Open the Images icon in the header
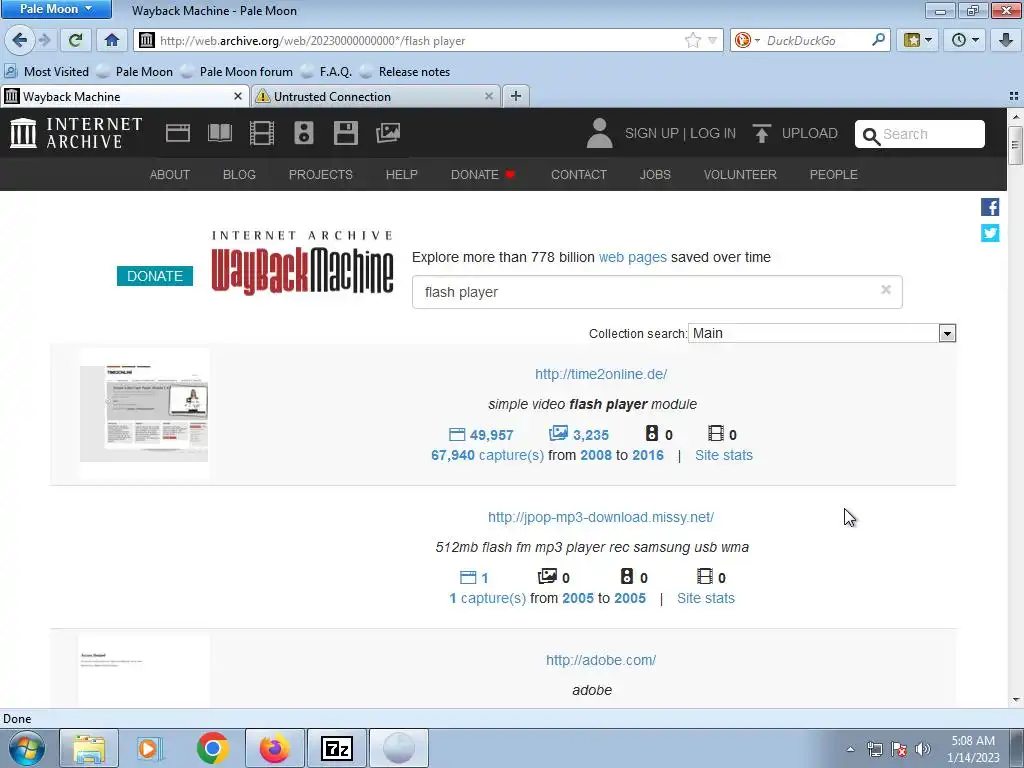The width and height of the screenshot is (1024, 768). pos(388,133)
